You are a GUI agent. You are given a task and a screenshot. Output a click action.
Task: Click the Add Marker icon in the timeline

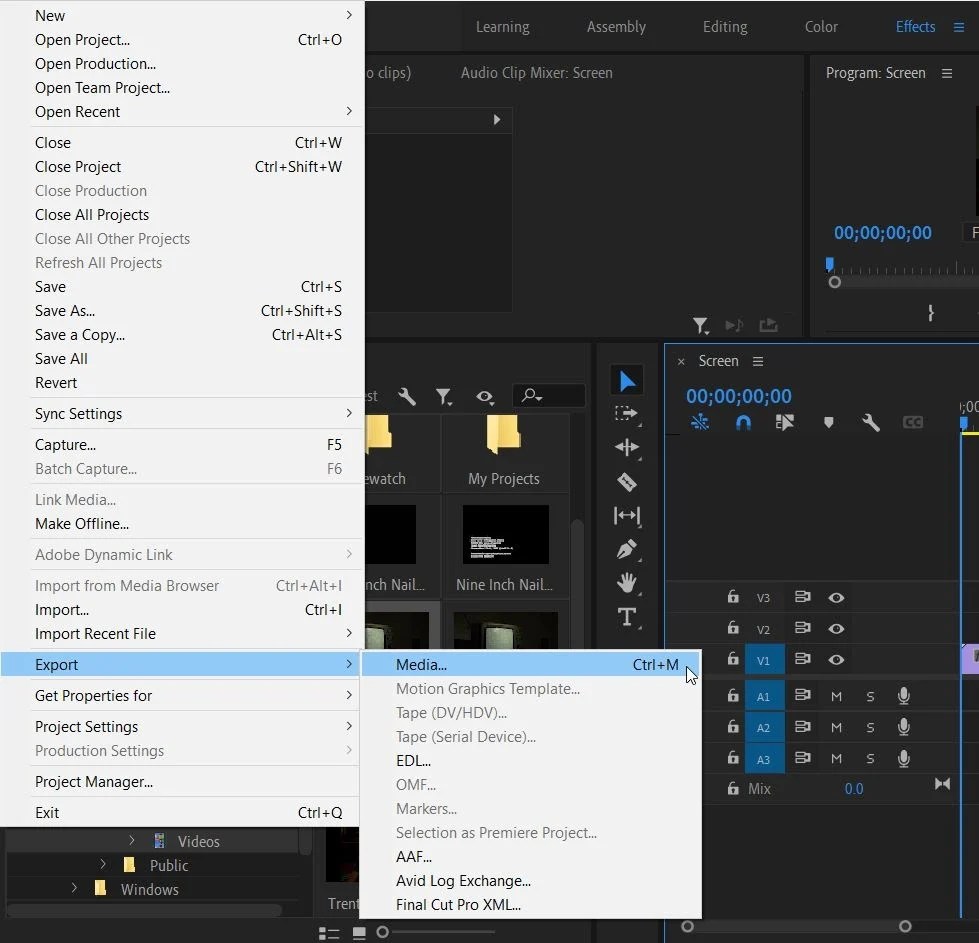828,422
